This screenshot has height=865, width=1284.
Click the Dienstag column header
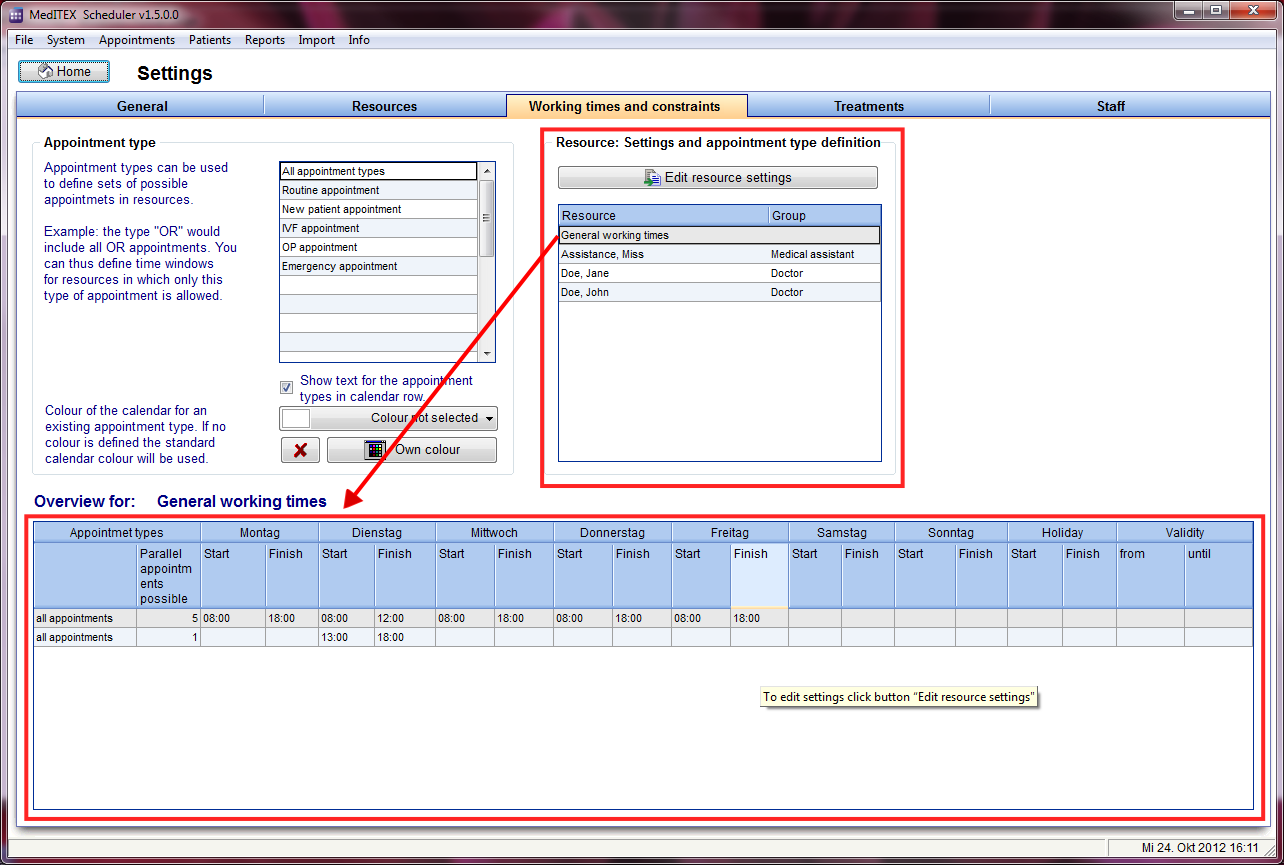[377, 533]
